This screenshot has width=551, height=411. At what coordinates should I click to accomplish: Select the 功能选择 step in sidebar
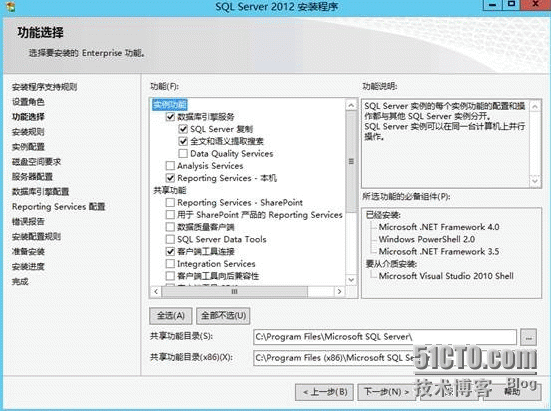click(x=28, y=117)
